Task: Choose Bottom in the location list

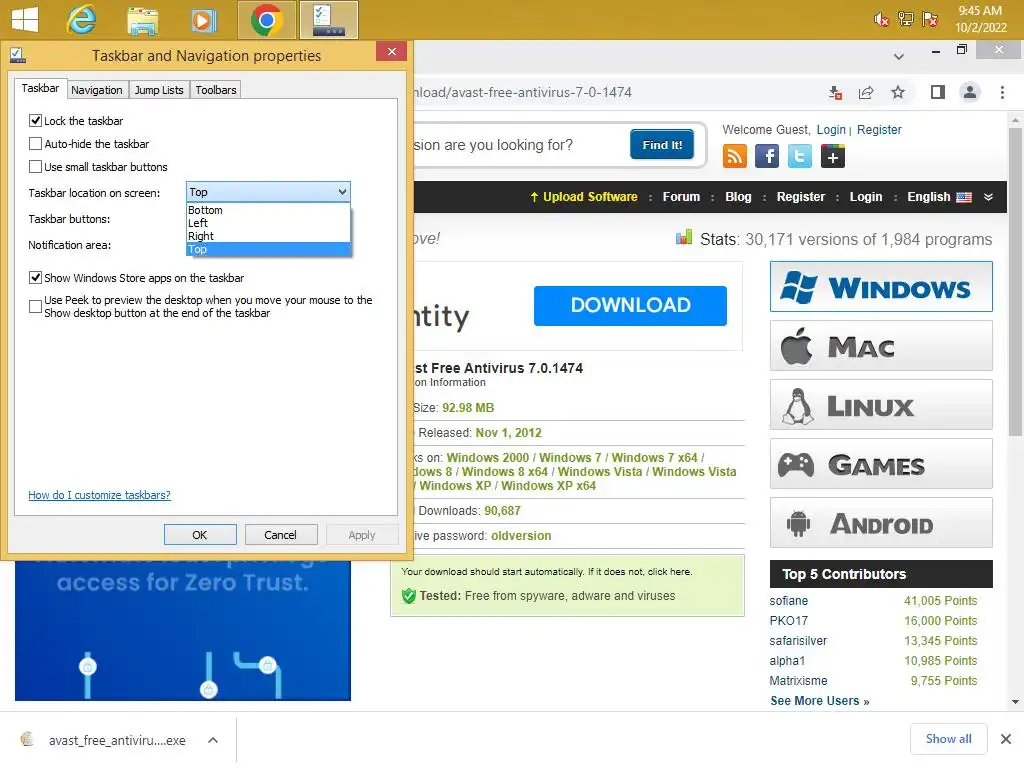Action: coord(268,210)
